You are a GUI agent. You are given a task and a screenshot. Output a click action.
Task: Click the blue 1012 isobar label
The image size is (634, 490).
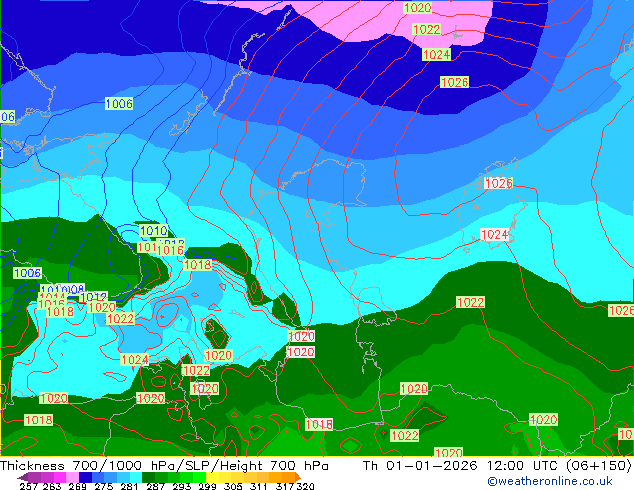pyautogui.click(x=93, y=298)
